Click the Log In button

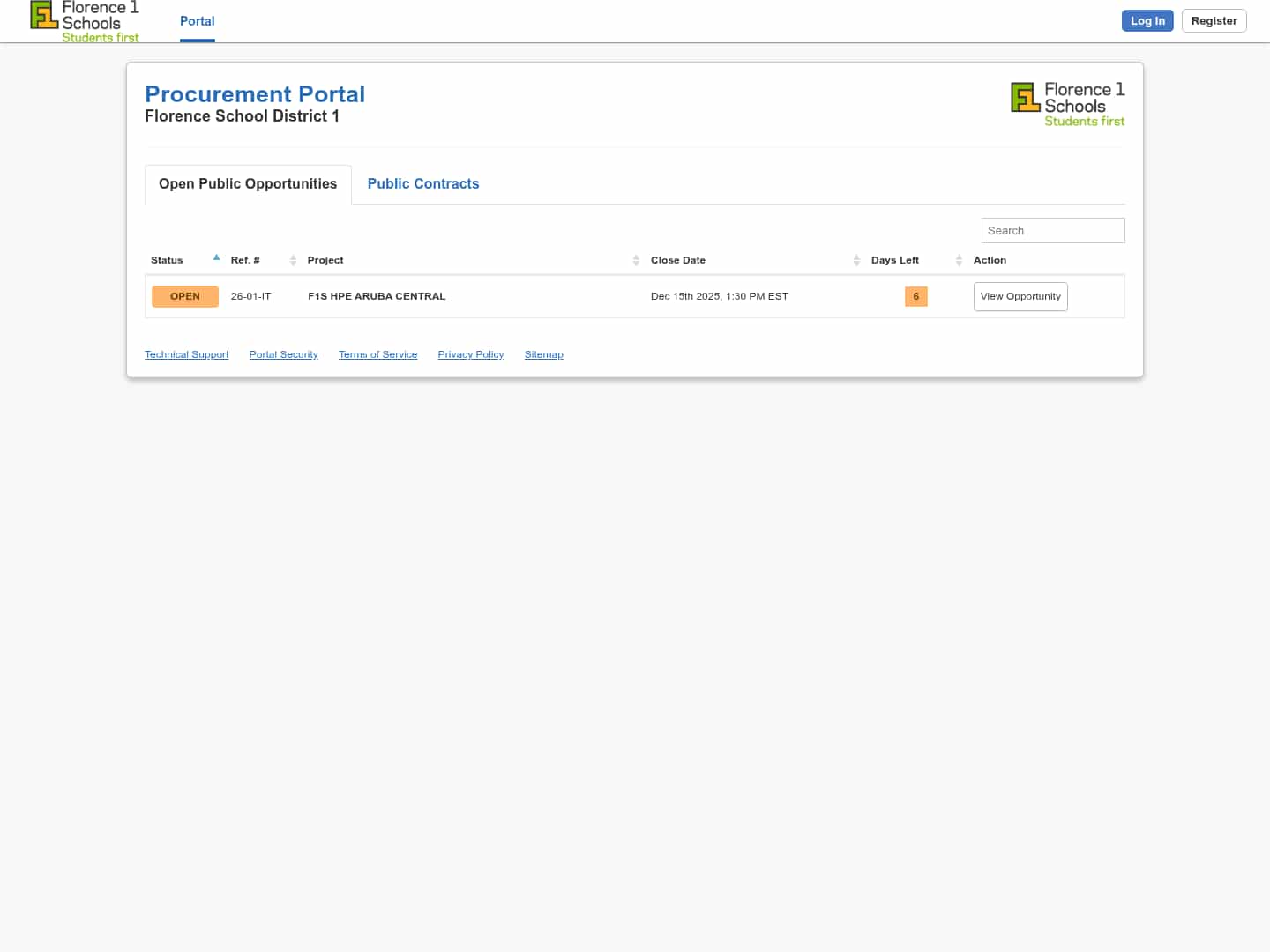pos(1147,20)
